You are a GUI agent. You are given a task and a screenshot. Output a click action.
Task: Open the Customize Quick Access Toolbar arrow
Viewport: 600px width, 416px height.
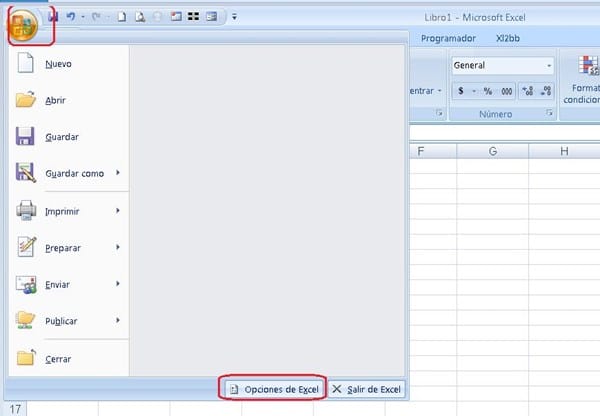234,17
